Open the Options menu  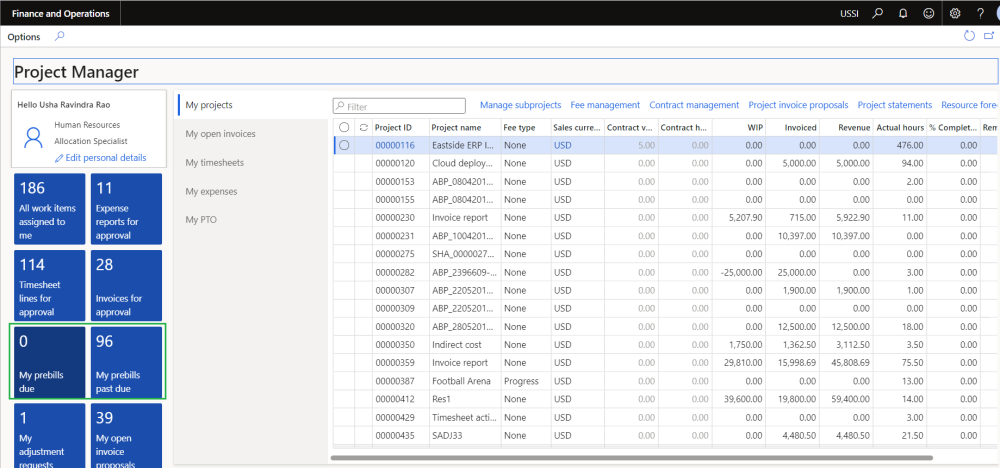[x=24, y=37]
